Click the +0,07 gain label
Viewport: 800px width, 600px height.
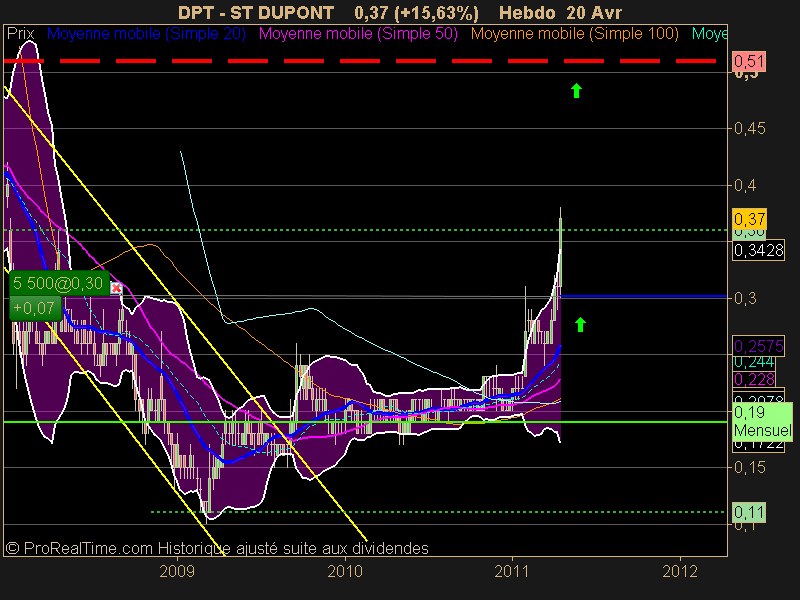[35, 308]
